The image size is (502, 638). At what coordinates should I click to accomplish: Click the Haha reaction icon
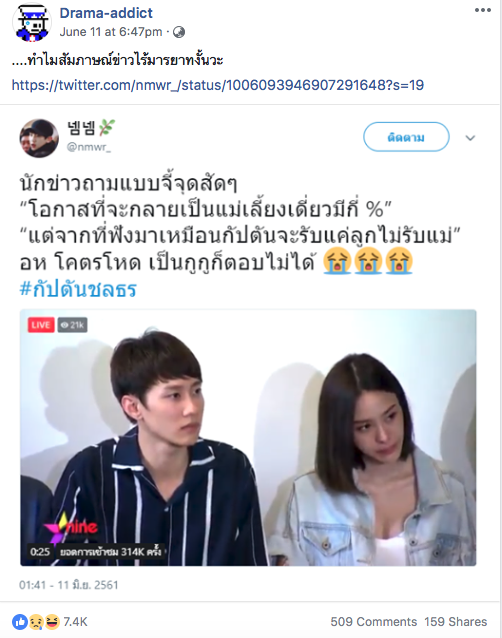pyautogui.click(x=52, y=622)
